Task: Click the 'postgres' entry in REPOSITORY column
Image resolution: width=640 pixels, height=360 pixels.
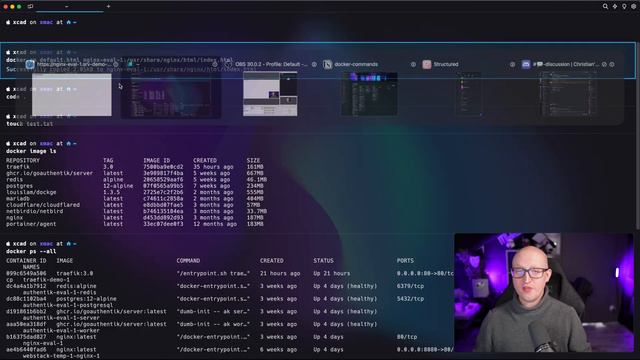Action: tap(19, 186)
